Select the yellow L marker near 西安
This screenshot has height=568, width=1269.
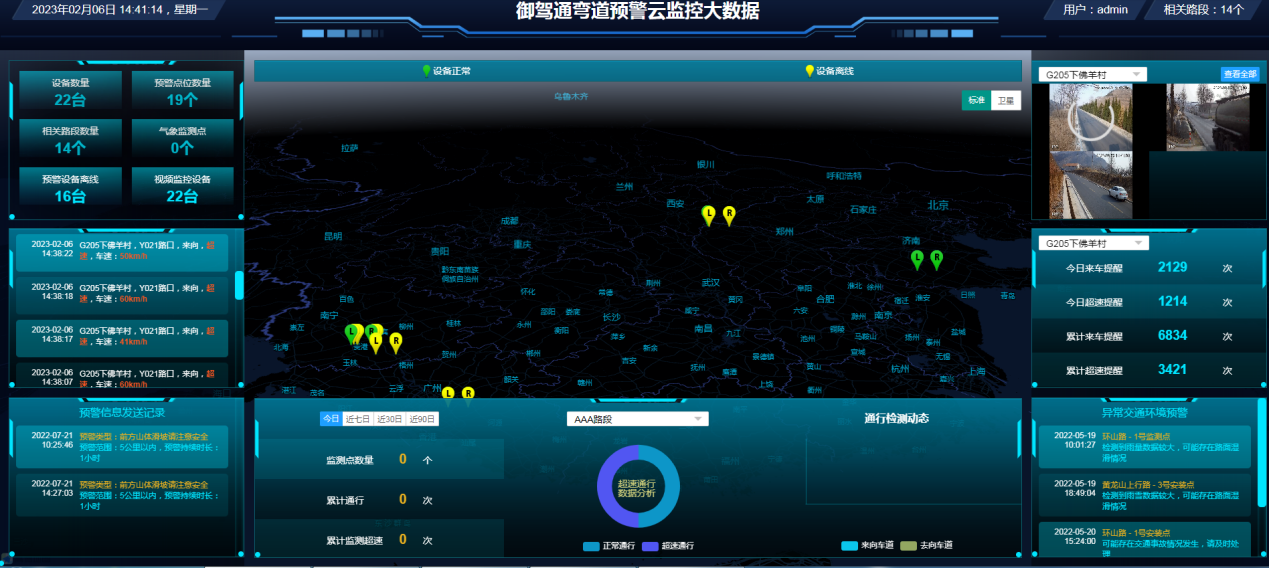pyautogui.click(x=708, y=214)
